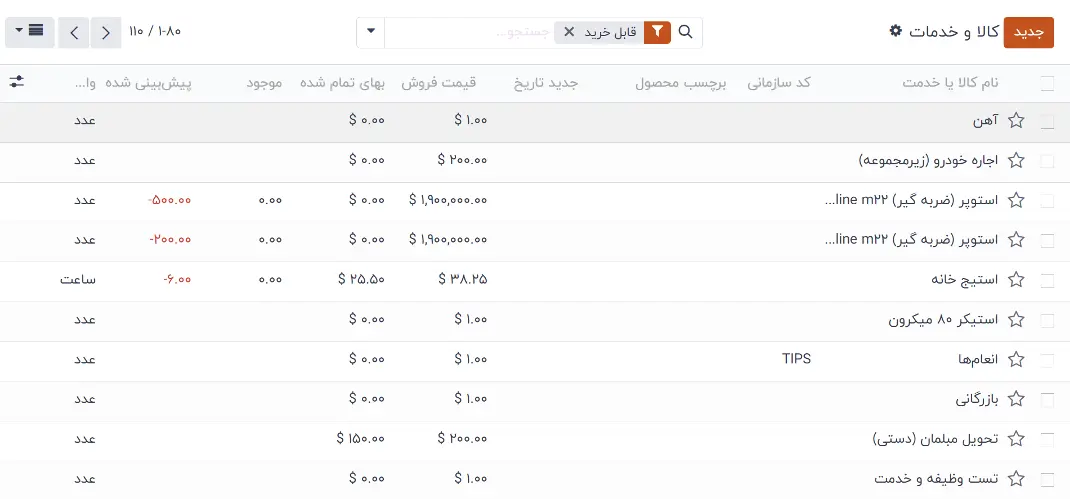
Task: Sort by نام کالا یا خدمت column header
Action: click(950, 83)
